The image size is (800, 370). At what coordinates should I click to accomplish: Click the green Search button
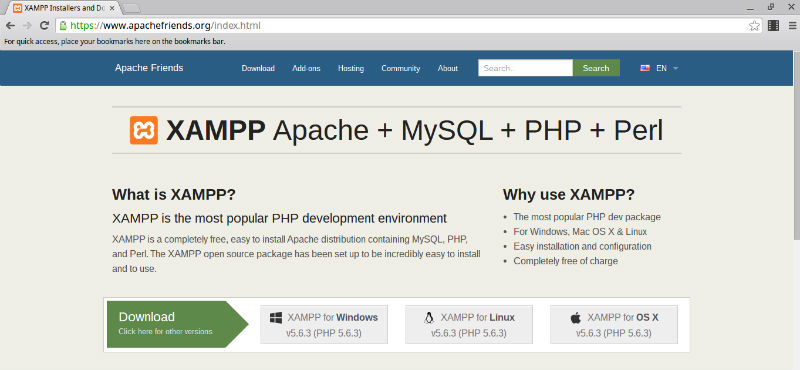[x=596, y=68]
